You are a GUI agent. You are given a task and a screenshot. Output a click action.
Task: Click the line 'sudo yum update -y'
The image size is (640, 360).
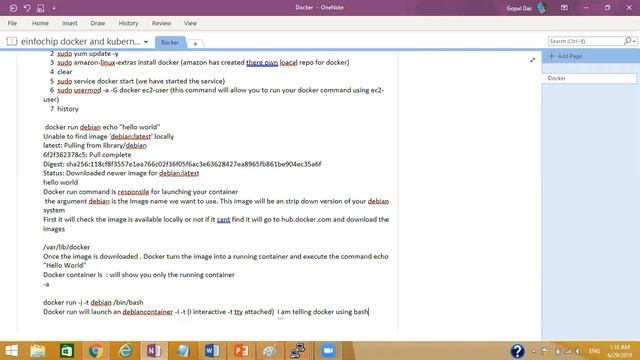tap(88, 53)
